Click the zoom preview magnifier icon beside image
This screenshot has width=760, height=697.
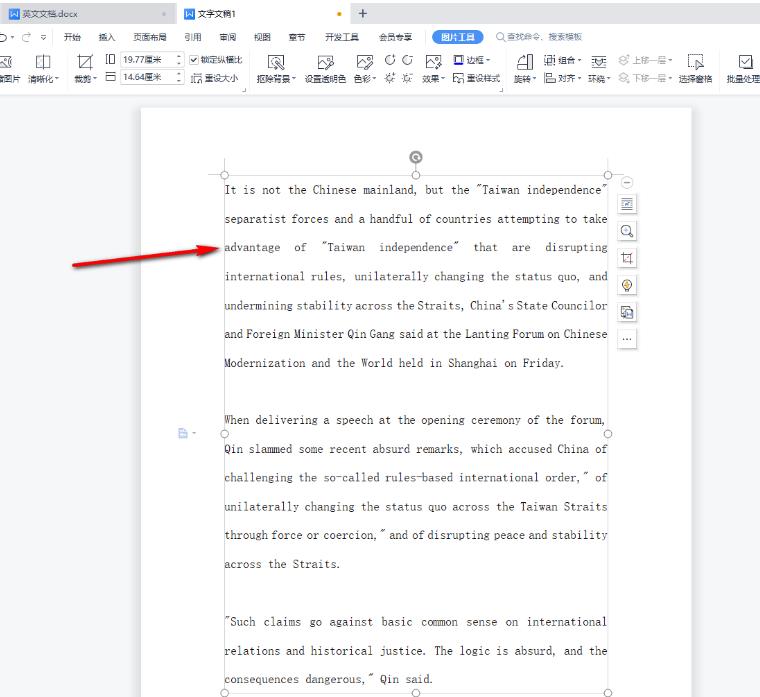[x=627, y=231]
